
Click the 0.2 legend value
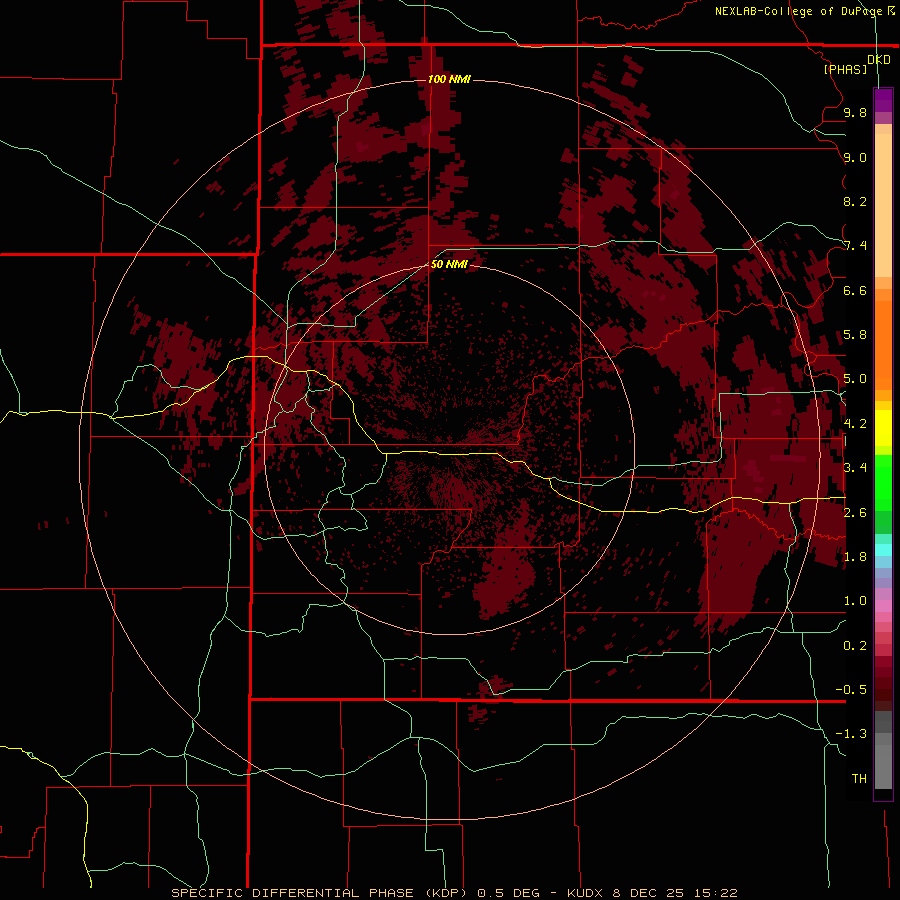tap(855, 646)
